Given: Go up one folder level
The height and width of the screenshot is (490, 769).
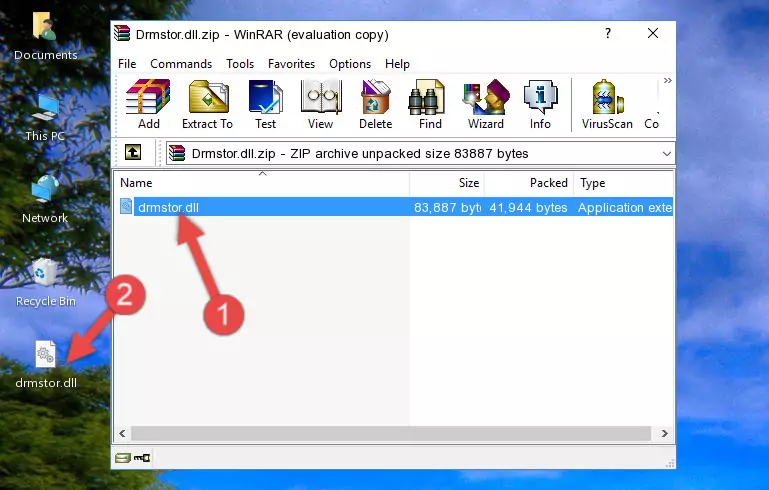Looking at the screenshot, I should 133,153.
